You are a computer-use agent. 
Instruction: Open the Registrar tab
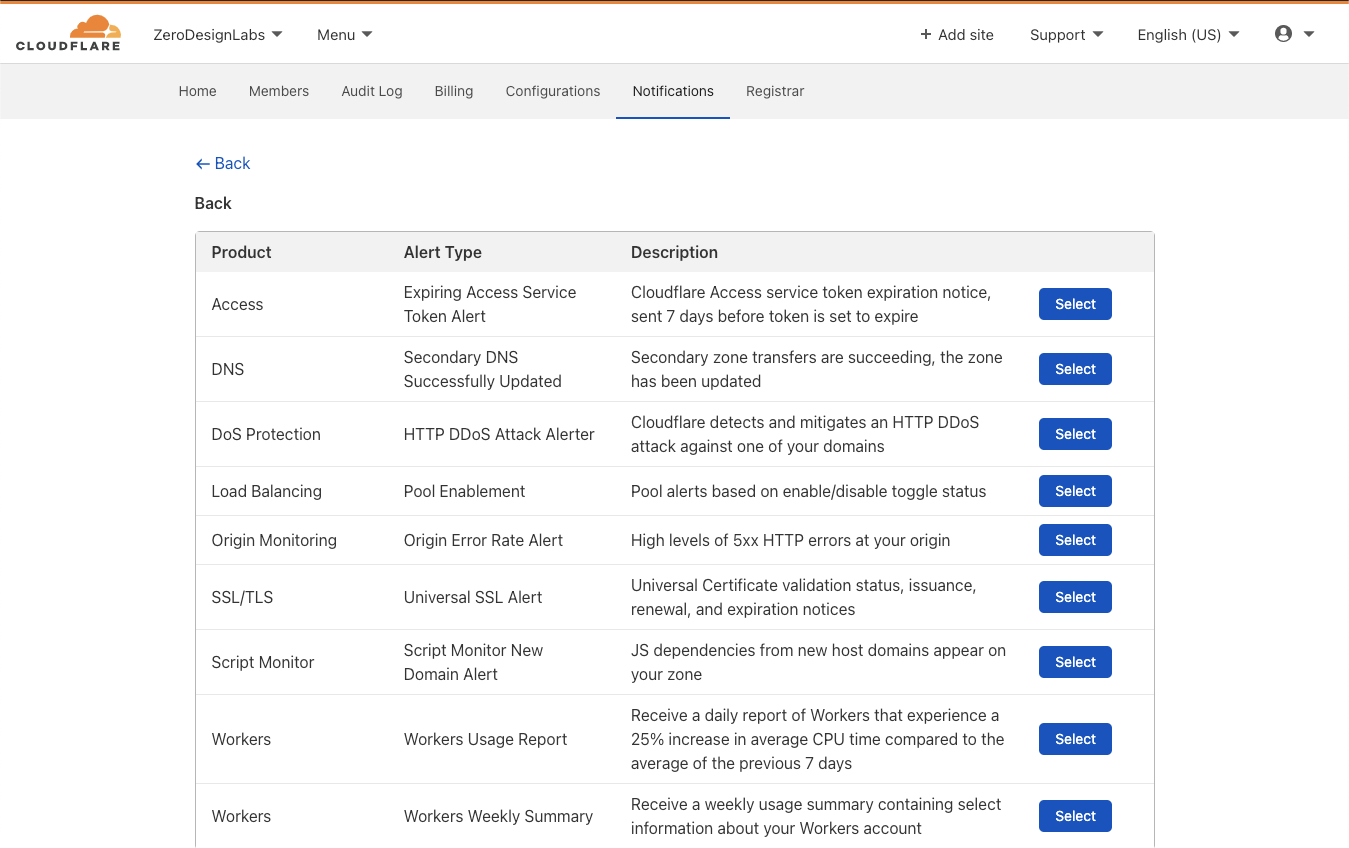(775, 91)
